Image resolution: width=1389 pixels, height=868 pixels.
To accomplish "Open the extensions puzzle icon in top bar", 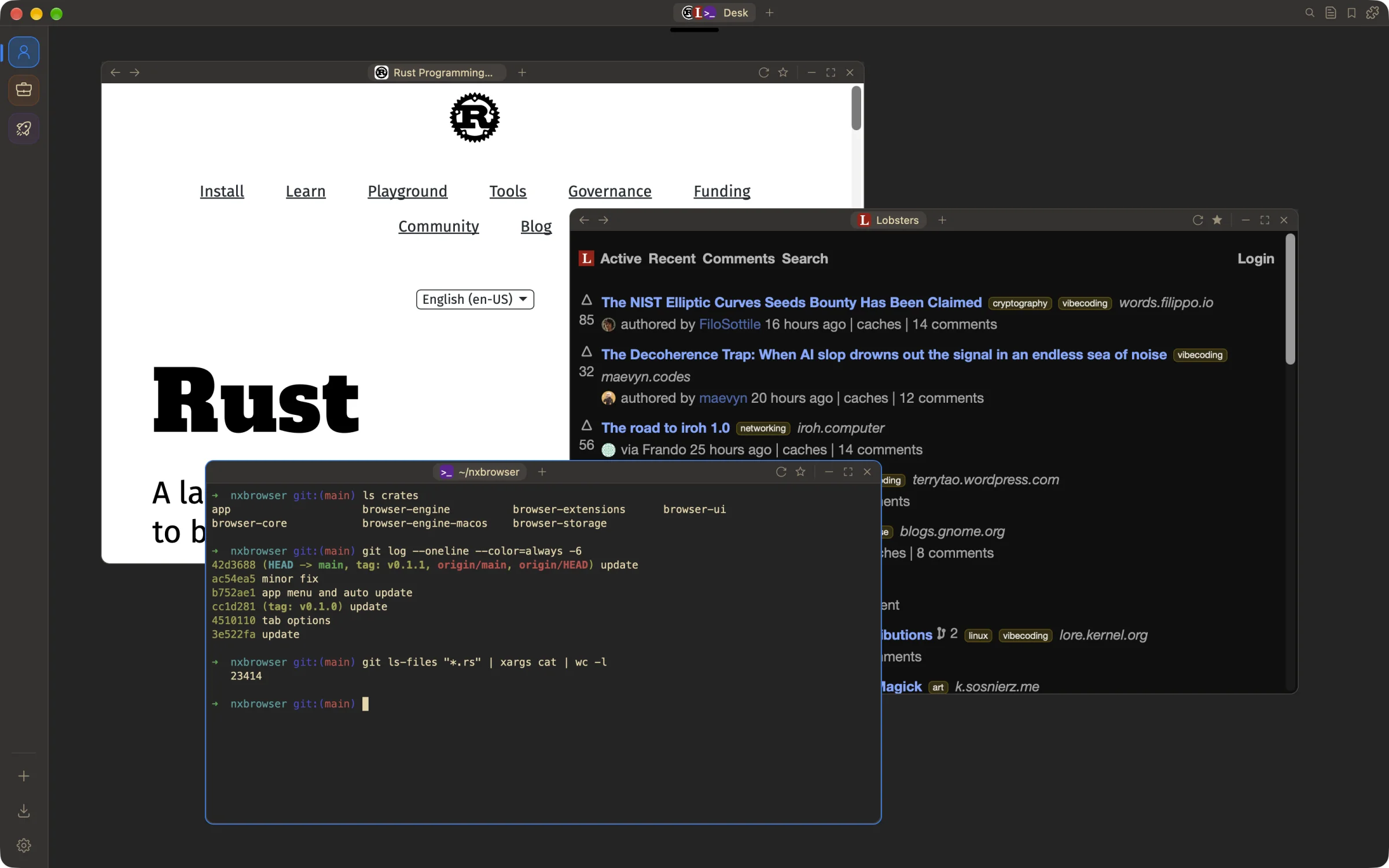I will click(1372, 13).
